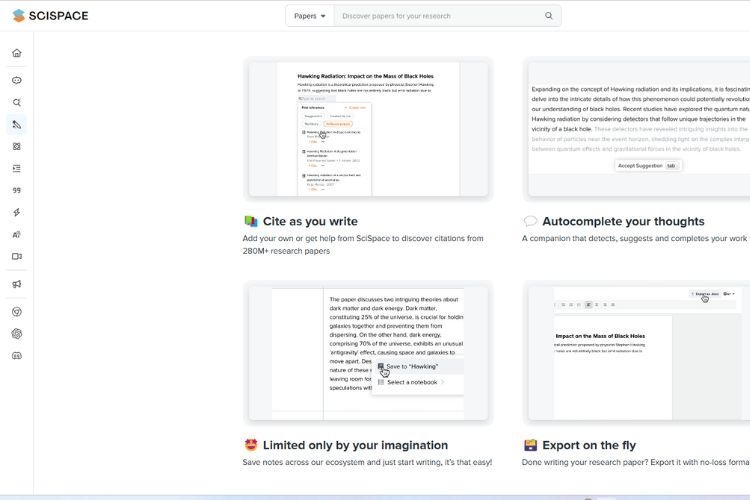This screenshot has height=500, width=750.
Task: Click the lightning bolt sidebar icon
Action: click(x=16, y=212)
